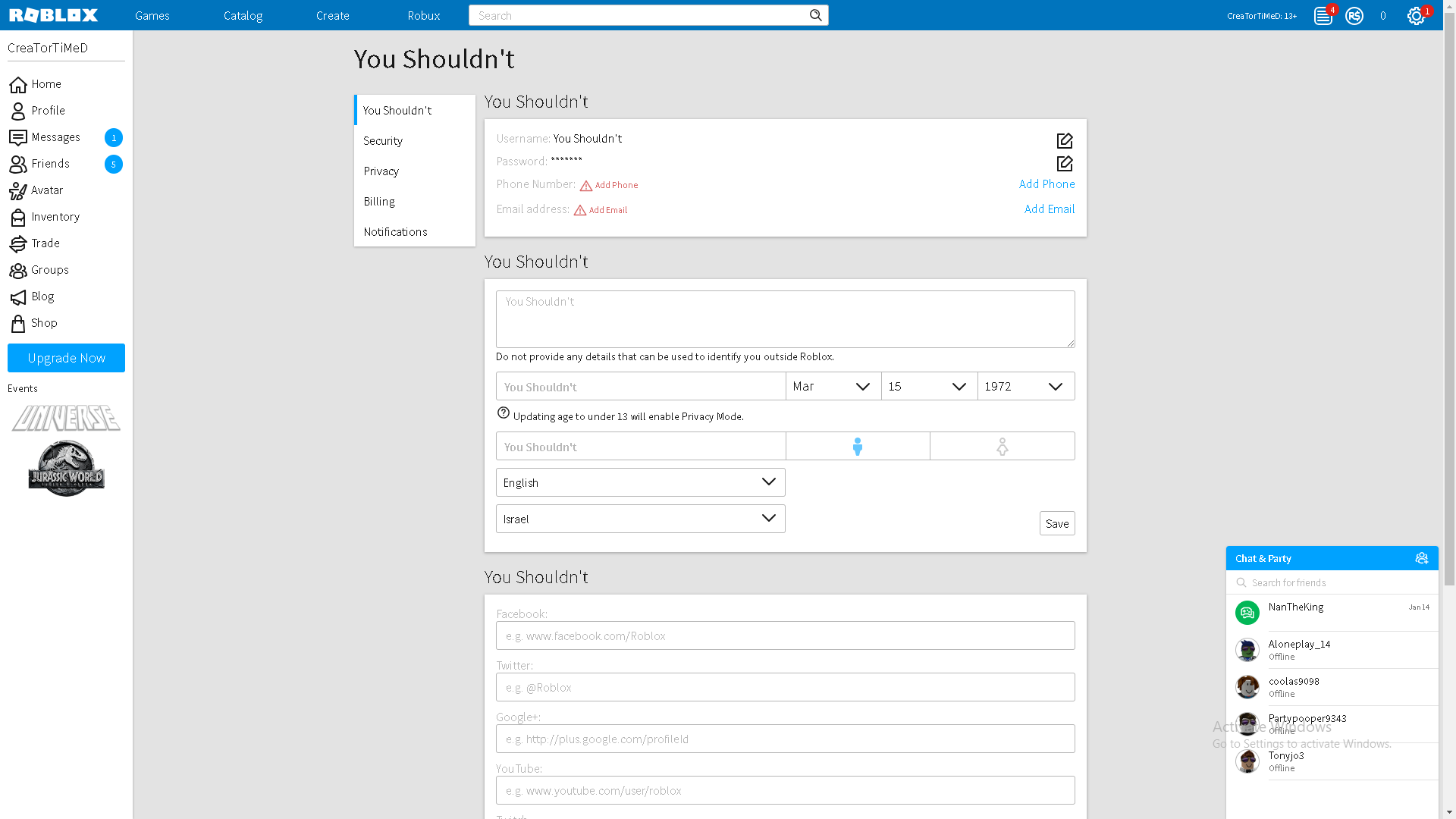This screenshot has width=1456, height=819.
Task: Click the Upgrade Now button
Action: tap(66, 358)
